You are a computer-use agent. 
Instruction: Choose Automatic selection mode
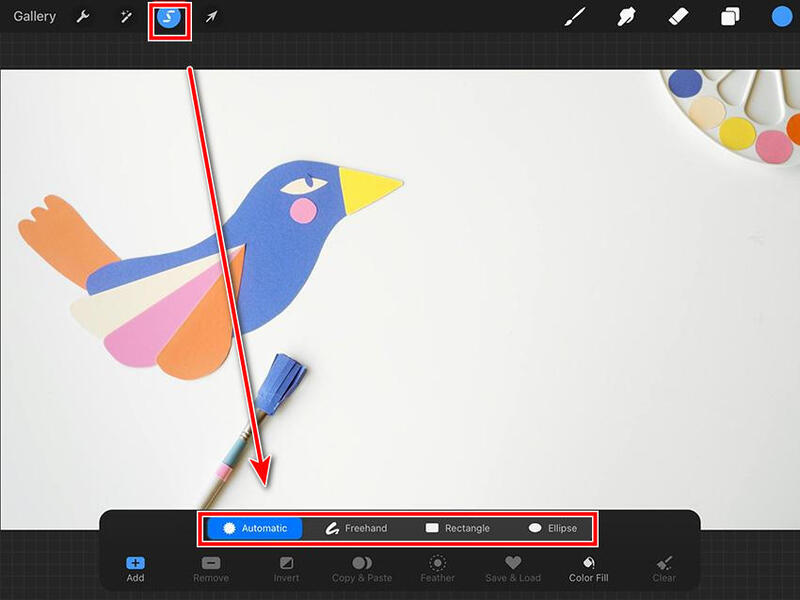(255, 529)
